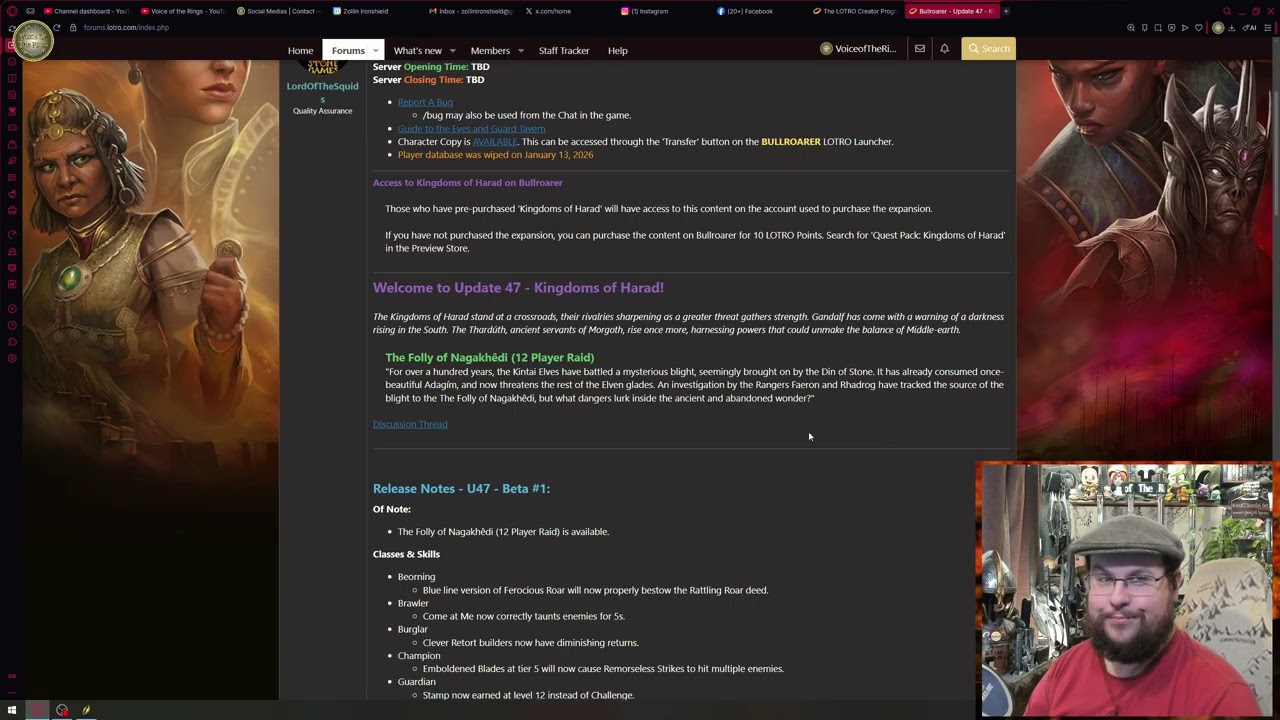Open the Help page link
This screenshot has height=720, width=1280.
[618, 50]
